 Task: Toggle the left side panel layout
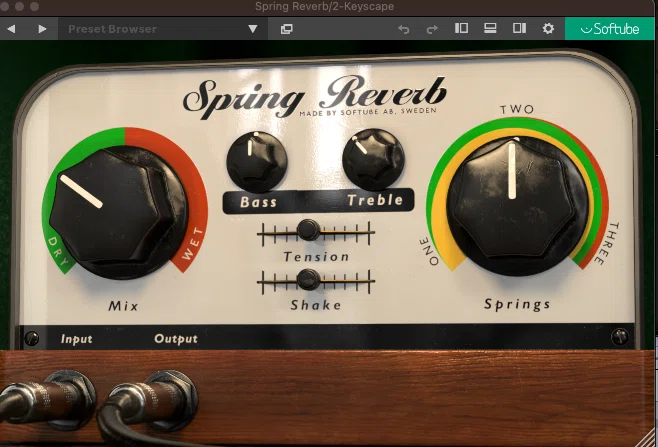(461, 28)
